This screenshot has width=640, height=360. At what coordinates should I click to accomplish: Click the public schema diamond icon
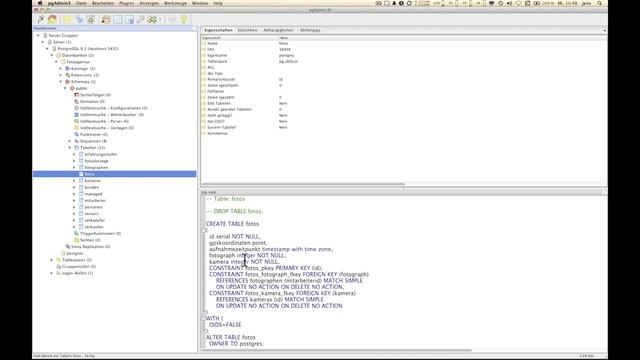point(72,88)
